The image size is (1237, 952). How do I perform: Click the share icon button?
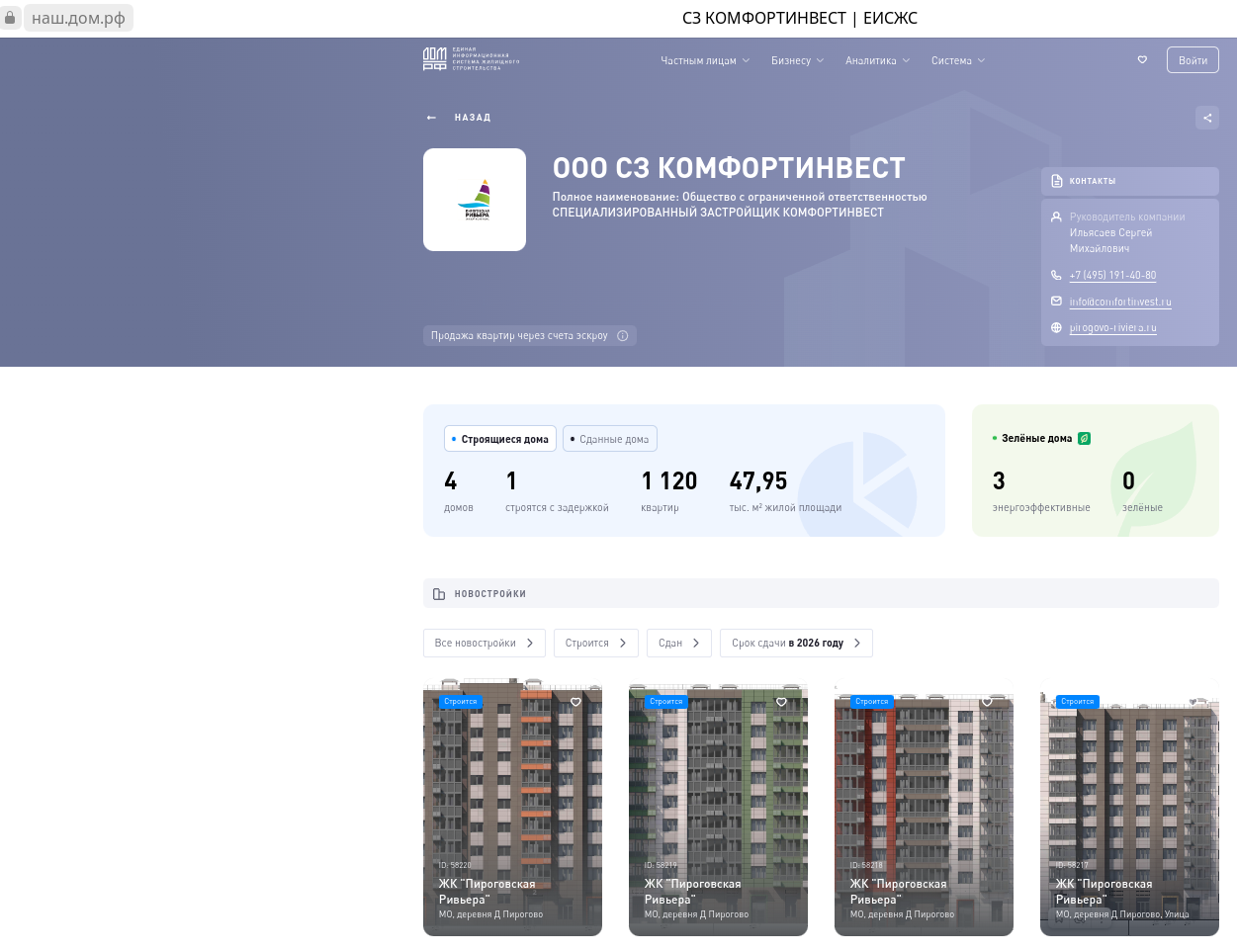[x=1207, y=118]
